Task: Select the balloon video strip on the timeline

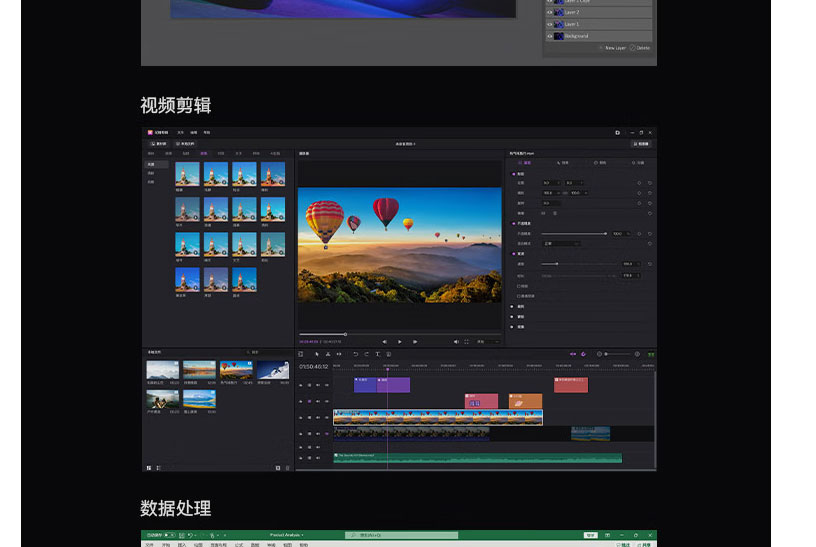Action: tap(438, 417)
